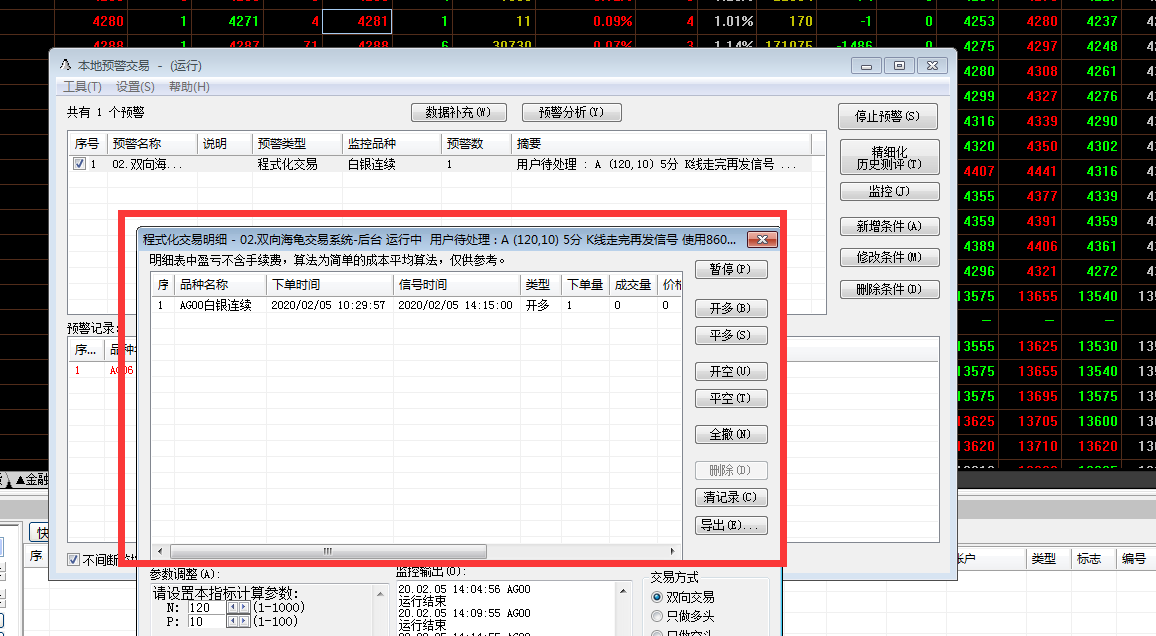Click the 本地预警交易 title bar icon
Image resolution: width=1156 pixels, height=636 pixels.
(66, 66)
